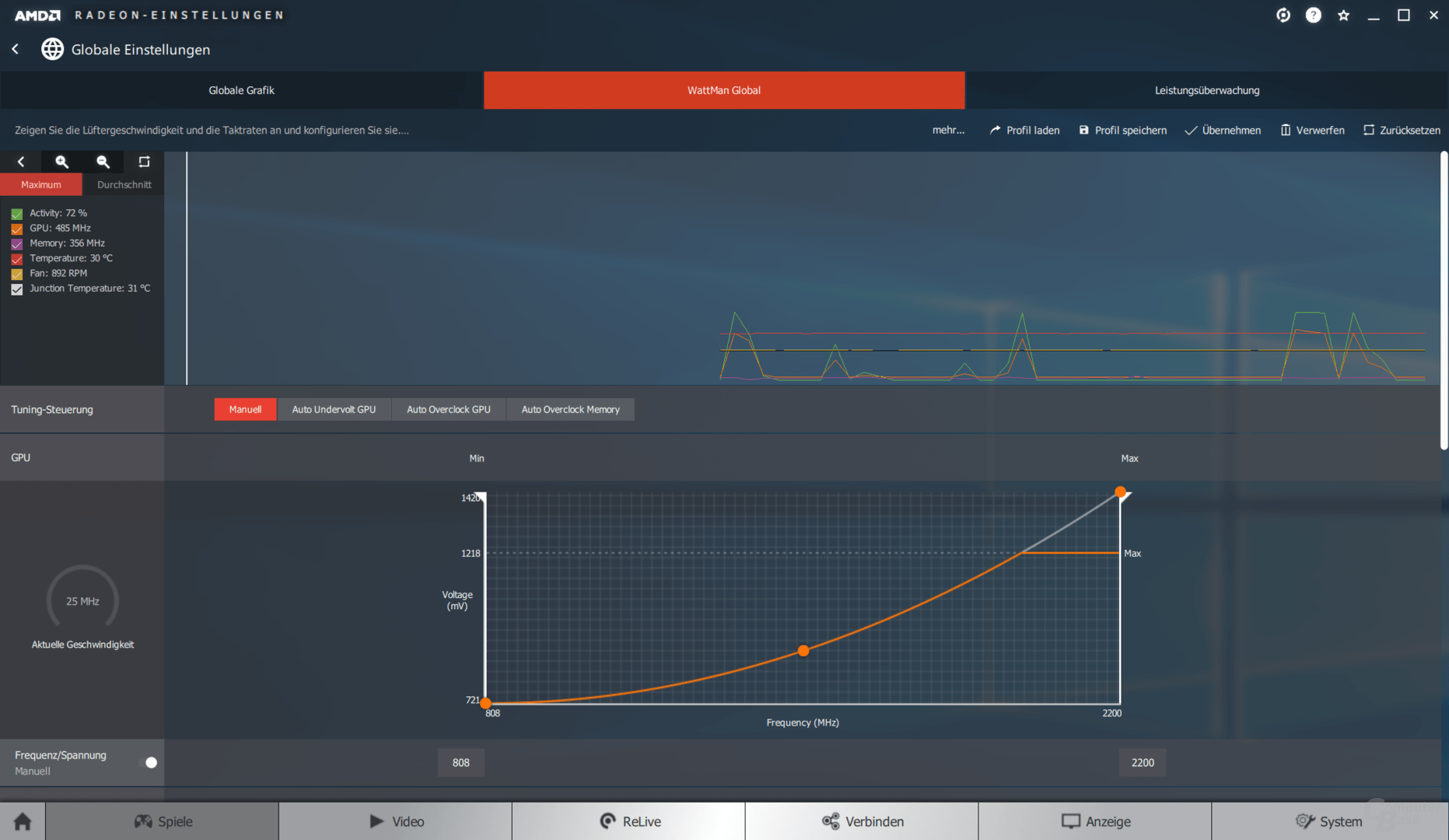Uncheck the Activity graph checkbox
The image size is (1449, 840).
[x=17, y=214]
